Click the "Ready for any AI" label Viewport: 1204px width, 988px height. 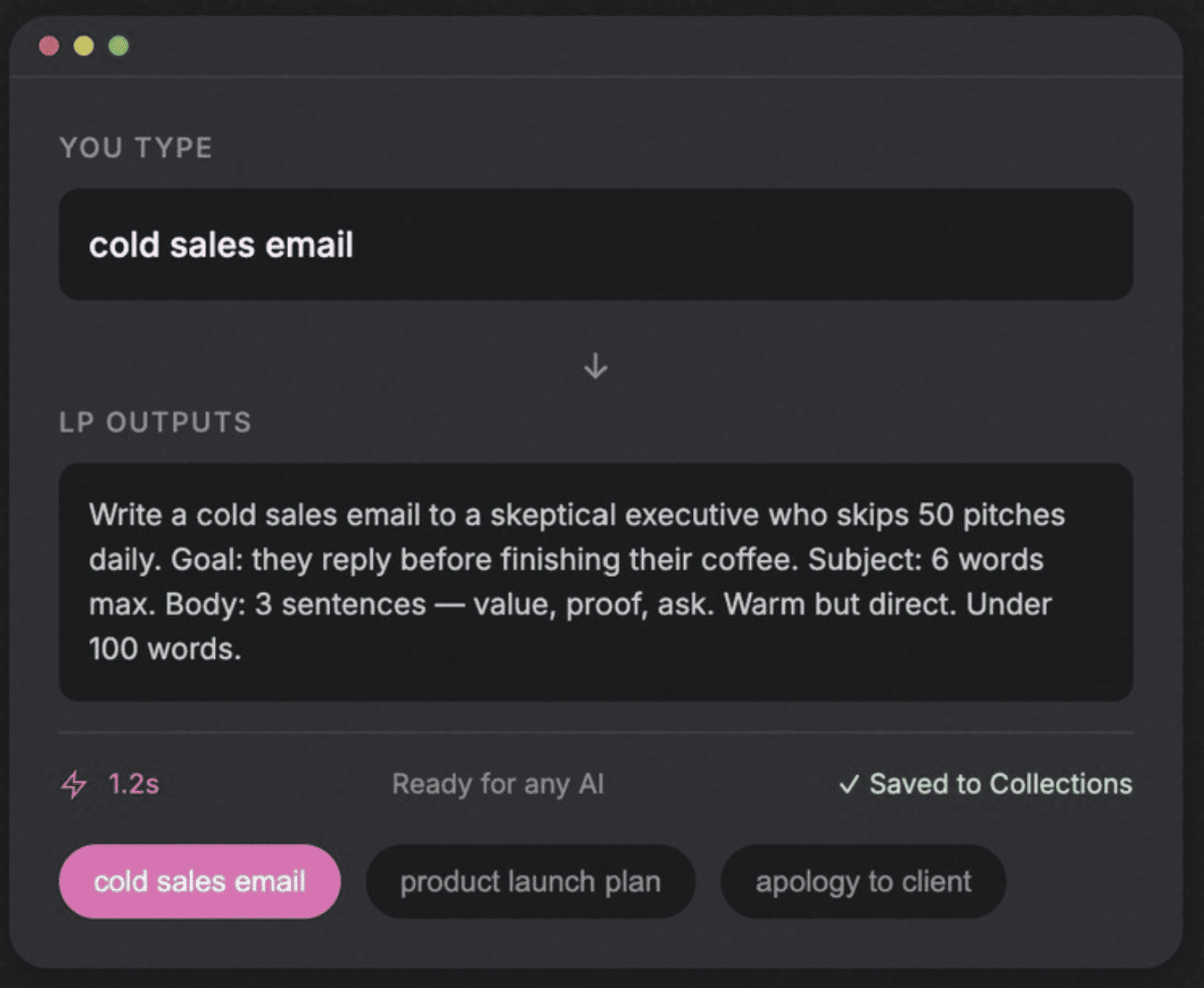coord(498,784)
